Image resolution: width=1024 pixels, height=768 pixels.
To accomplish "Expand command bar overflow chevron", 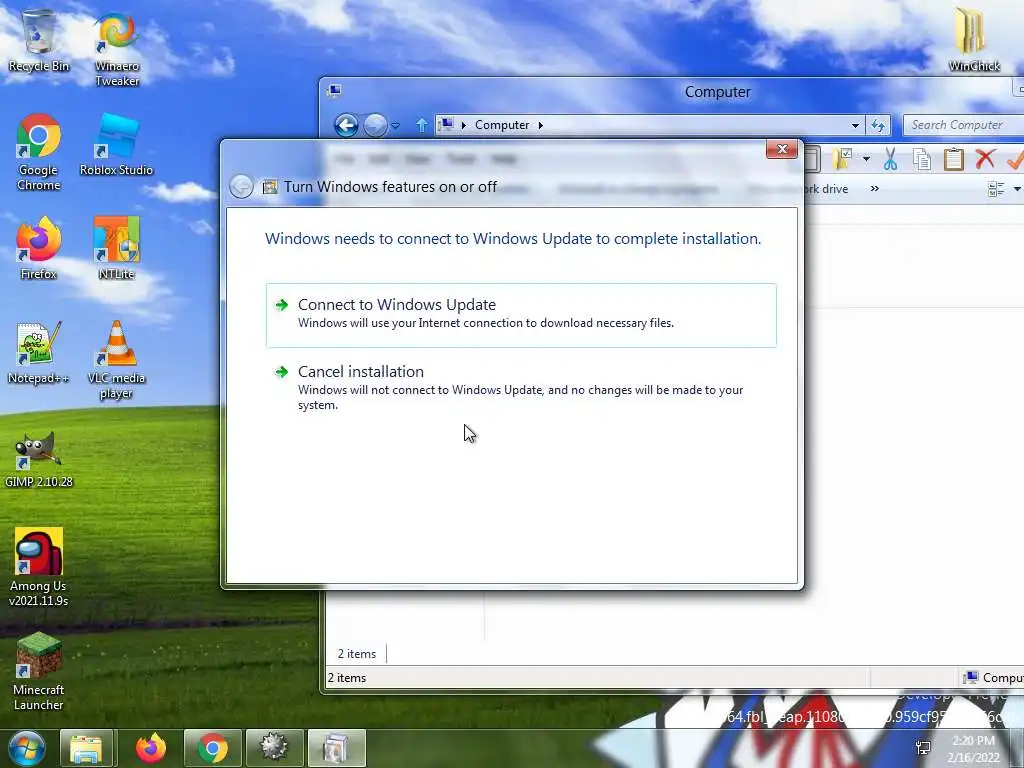I will (874, 189).
